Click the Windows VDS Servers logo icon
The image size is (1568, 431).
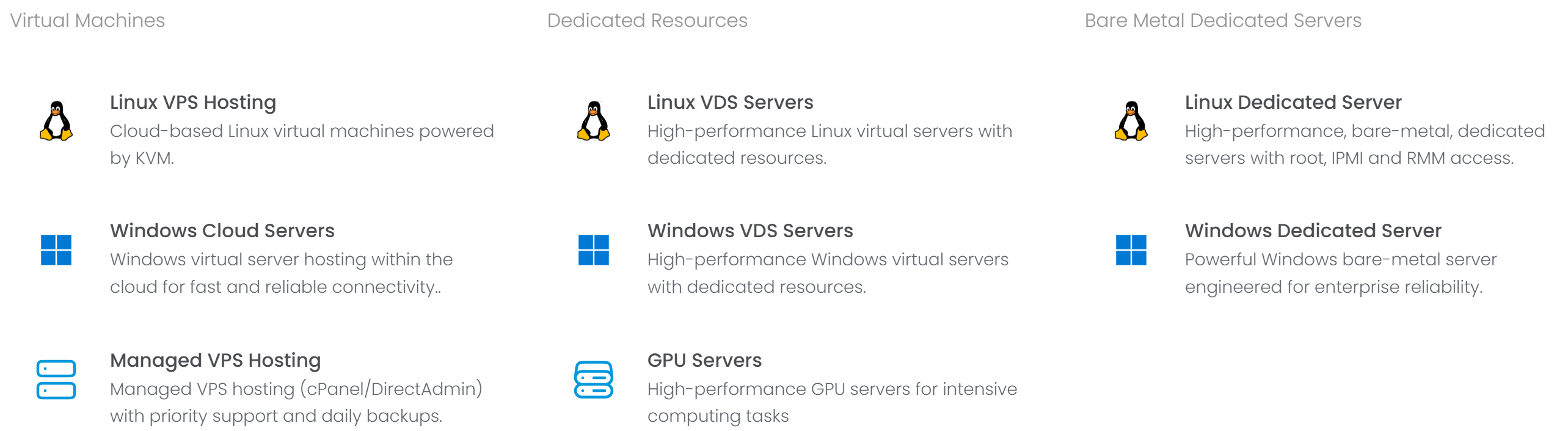(x=594, y=250)
